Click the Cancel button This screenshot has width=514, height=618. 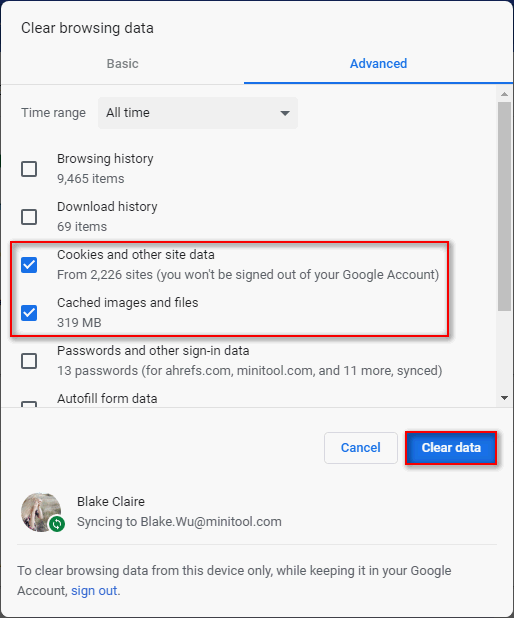(x=361, y=448)
